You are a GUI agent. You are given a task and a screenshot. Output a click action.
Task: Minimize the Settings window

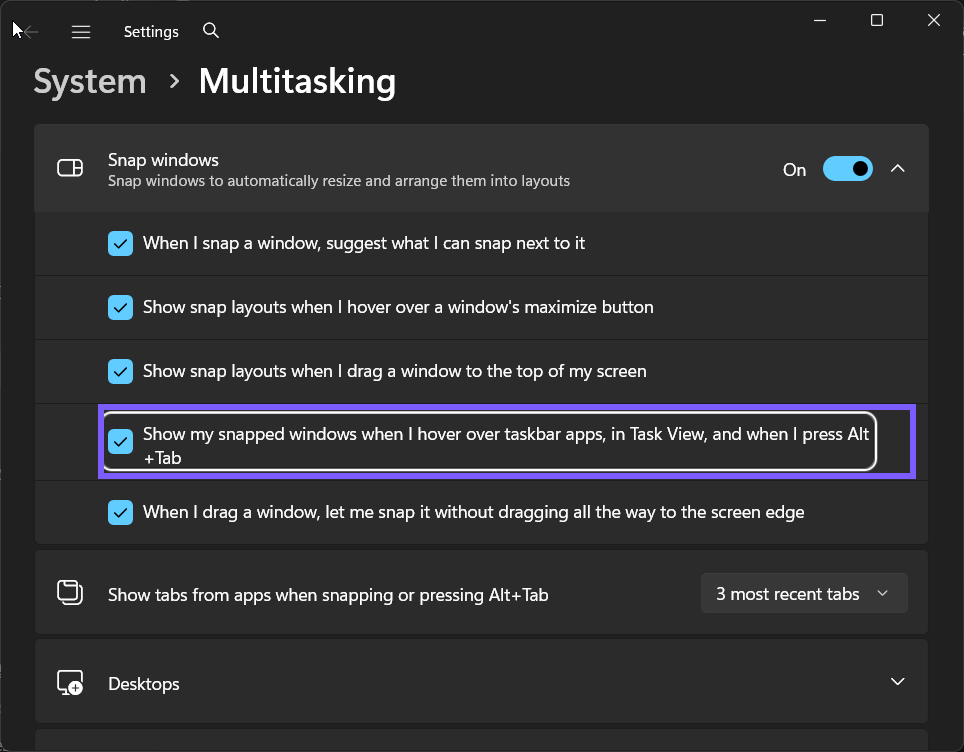point(820,20)
